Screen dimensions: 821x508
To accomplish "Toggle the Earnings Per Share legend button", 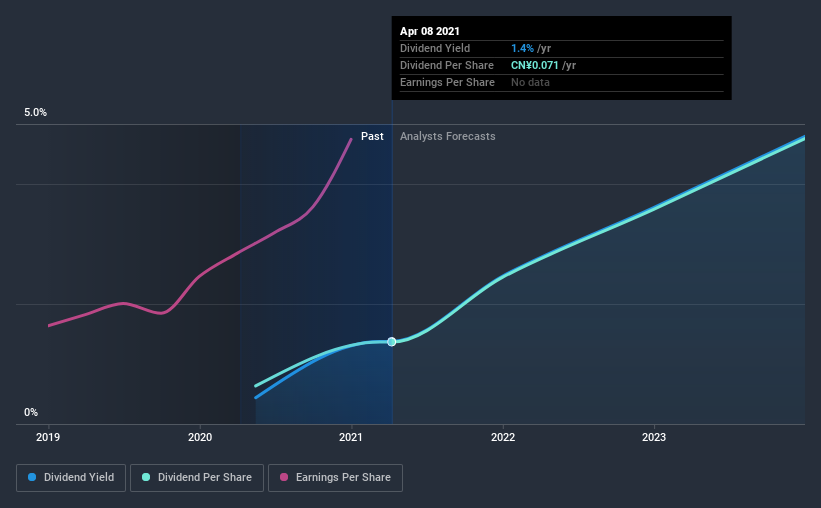I will [x=335, y=478].
